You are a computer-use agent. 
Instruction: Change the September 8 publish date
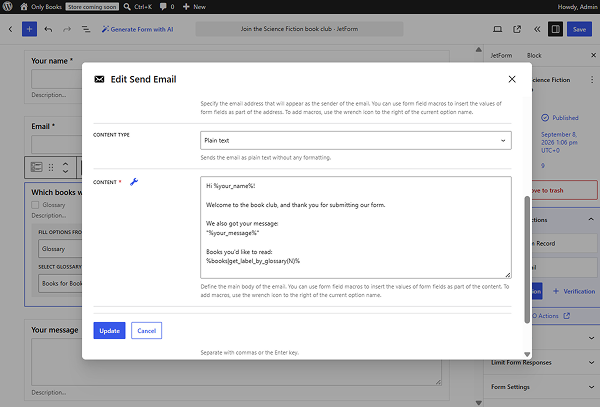coord(559,142)
